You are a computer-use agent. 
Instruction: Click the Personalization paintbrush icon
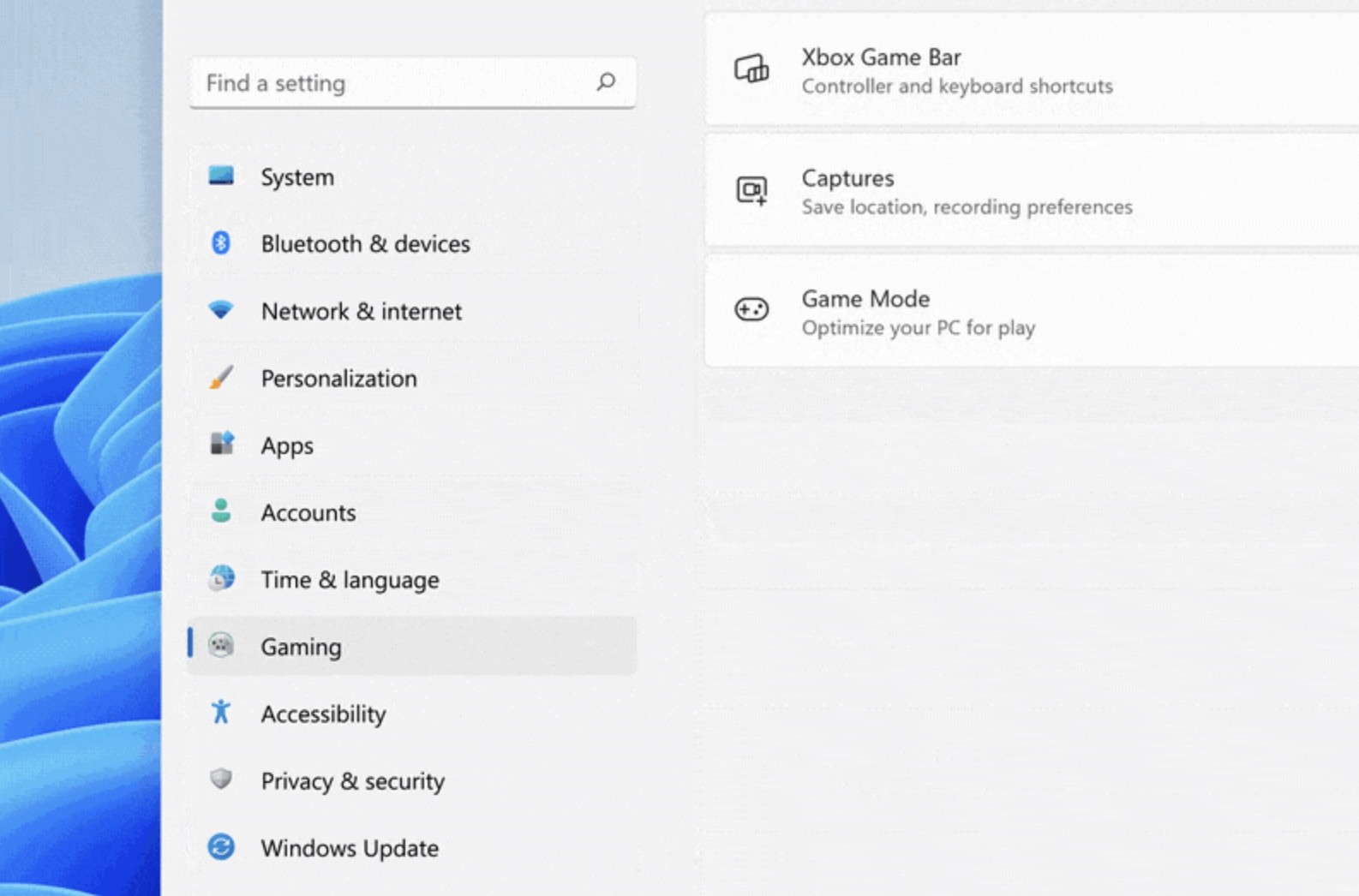(x=221, y=377)
